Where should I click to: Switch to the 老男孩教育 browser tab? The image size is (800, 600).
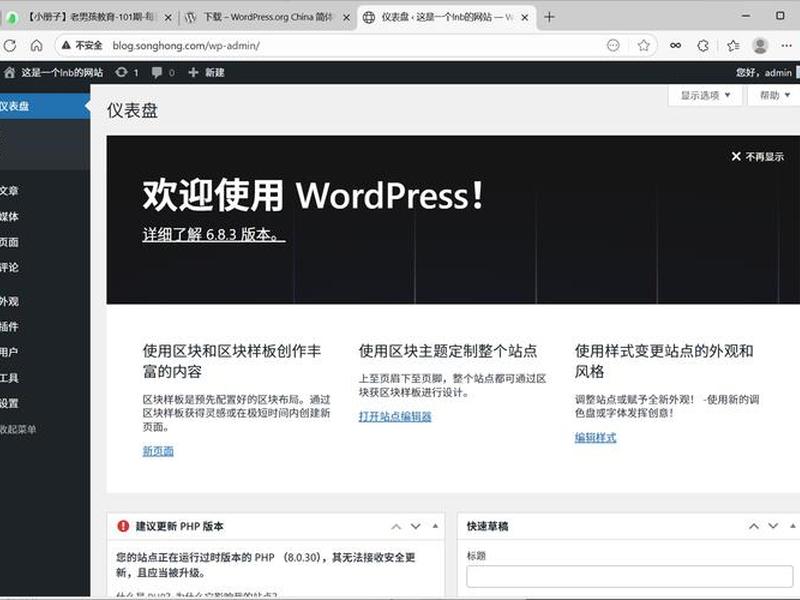pos(87,17)
